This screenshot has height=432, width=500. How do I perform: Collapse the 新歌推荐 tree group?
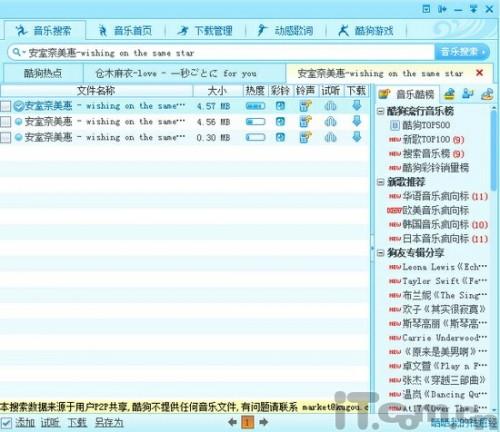coord(380,182)
